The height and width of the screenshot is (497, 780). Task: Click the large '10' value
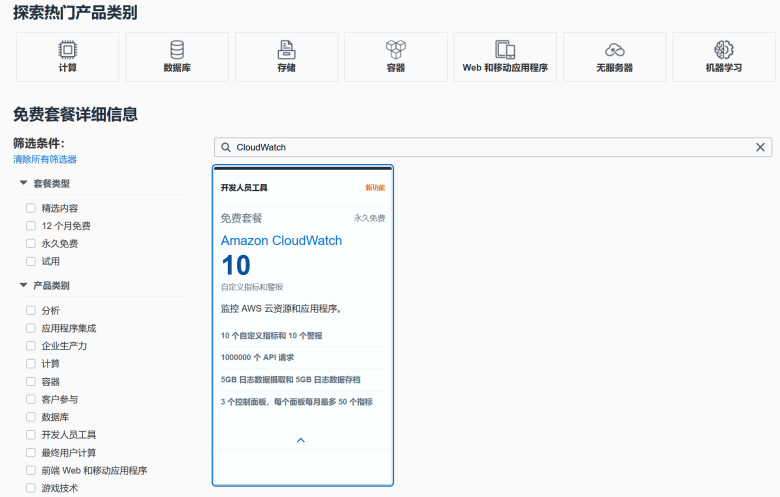[x=236, y=265]
